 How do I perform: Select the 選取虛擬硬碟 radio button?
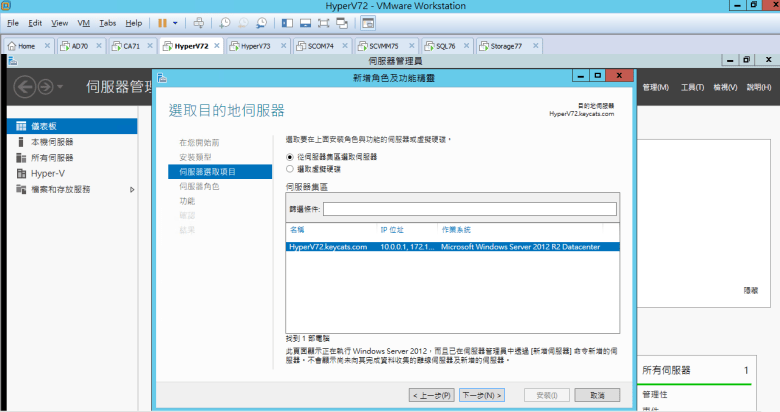pos(290,169)
